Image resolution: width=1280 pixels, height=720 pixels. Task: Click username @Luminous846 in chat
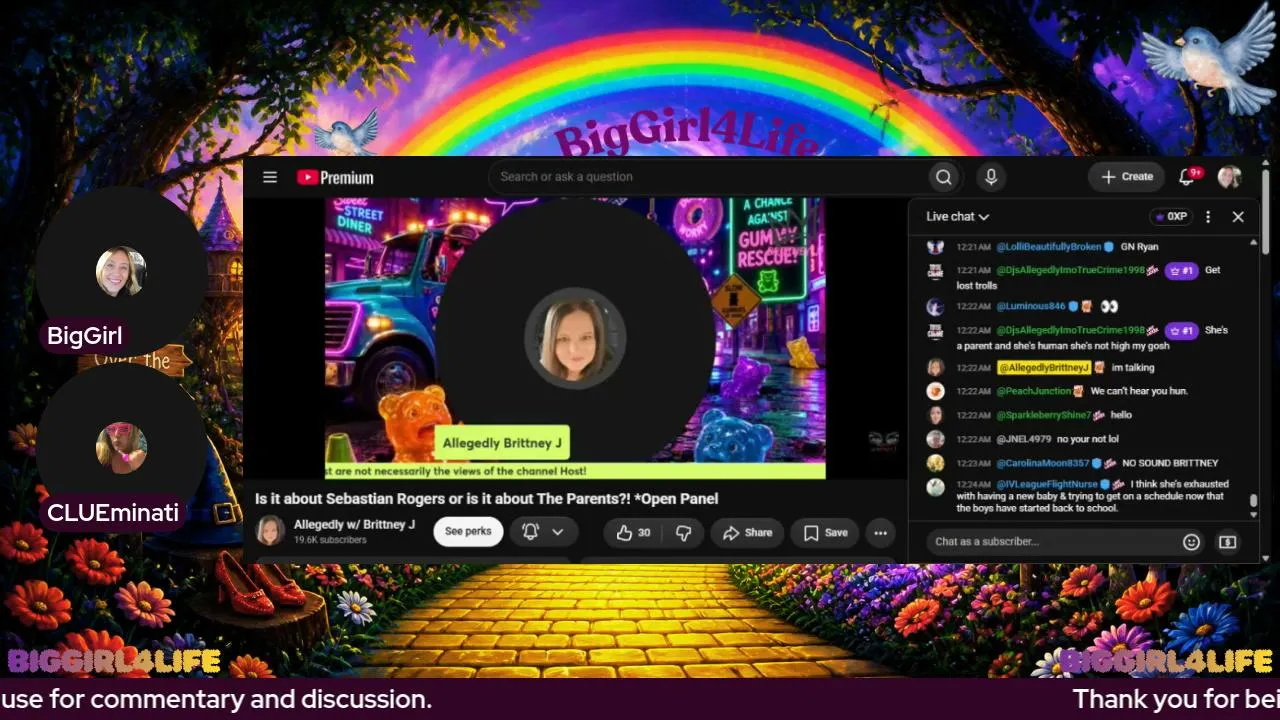tap(1031, 307)
